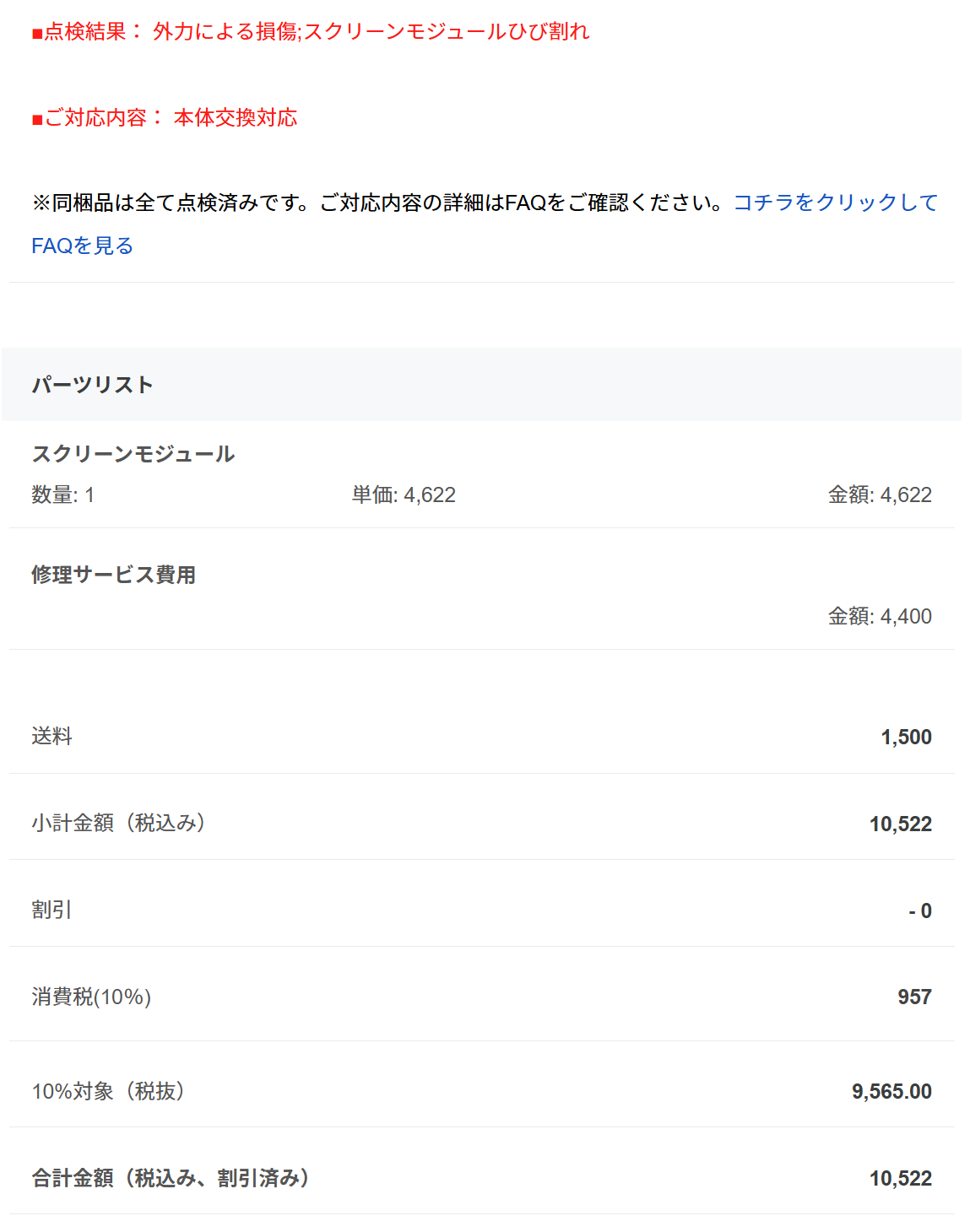Click the 送料 row label
Image resolution: width=970 pixels, height=1232 pixels.
pyautogui.click(x=52, y=737)
